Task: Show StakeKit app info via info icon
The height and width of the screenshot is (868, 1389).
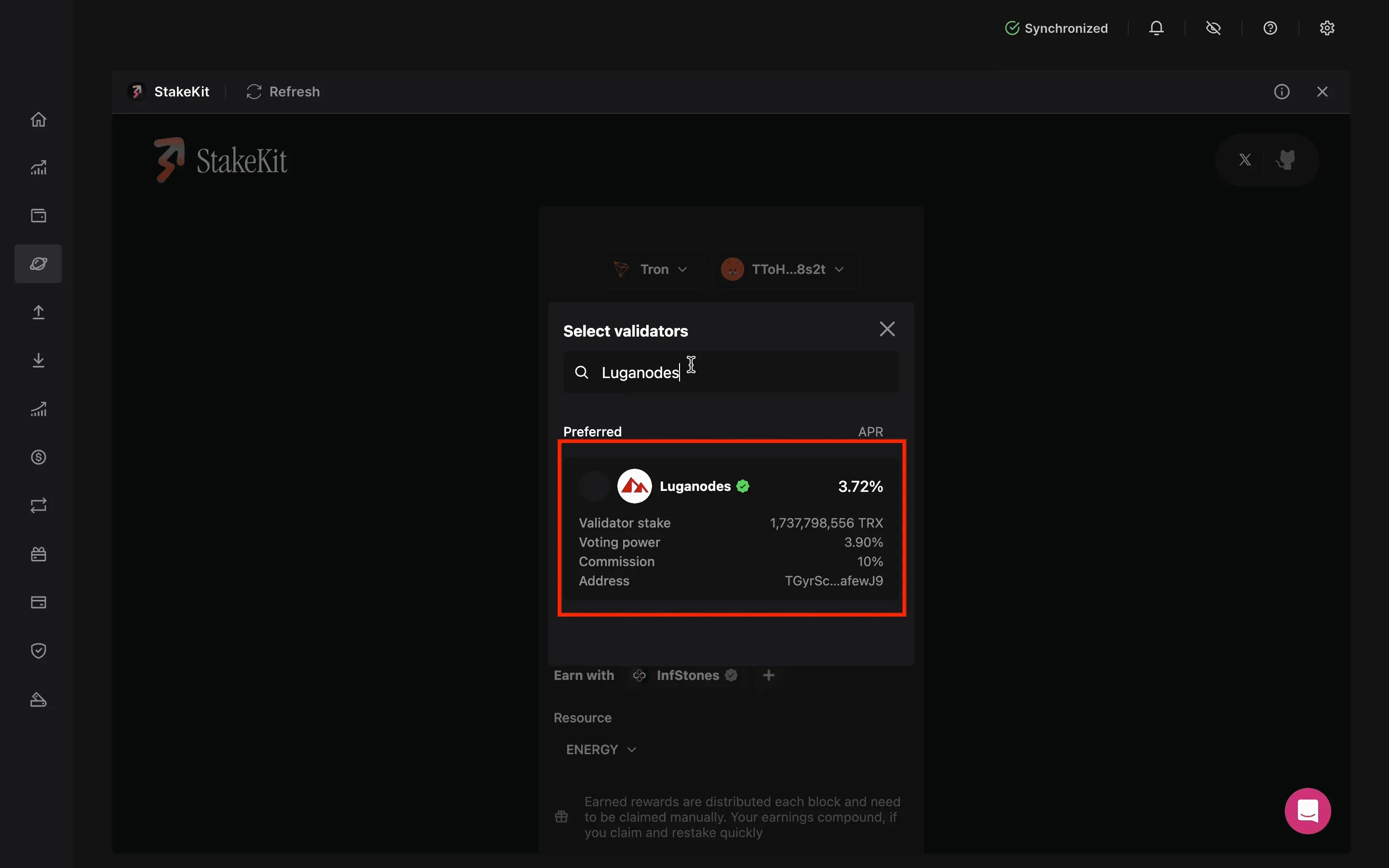Action: point(1281,92)
